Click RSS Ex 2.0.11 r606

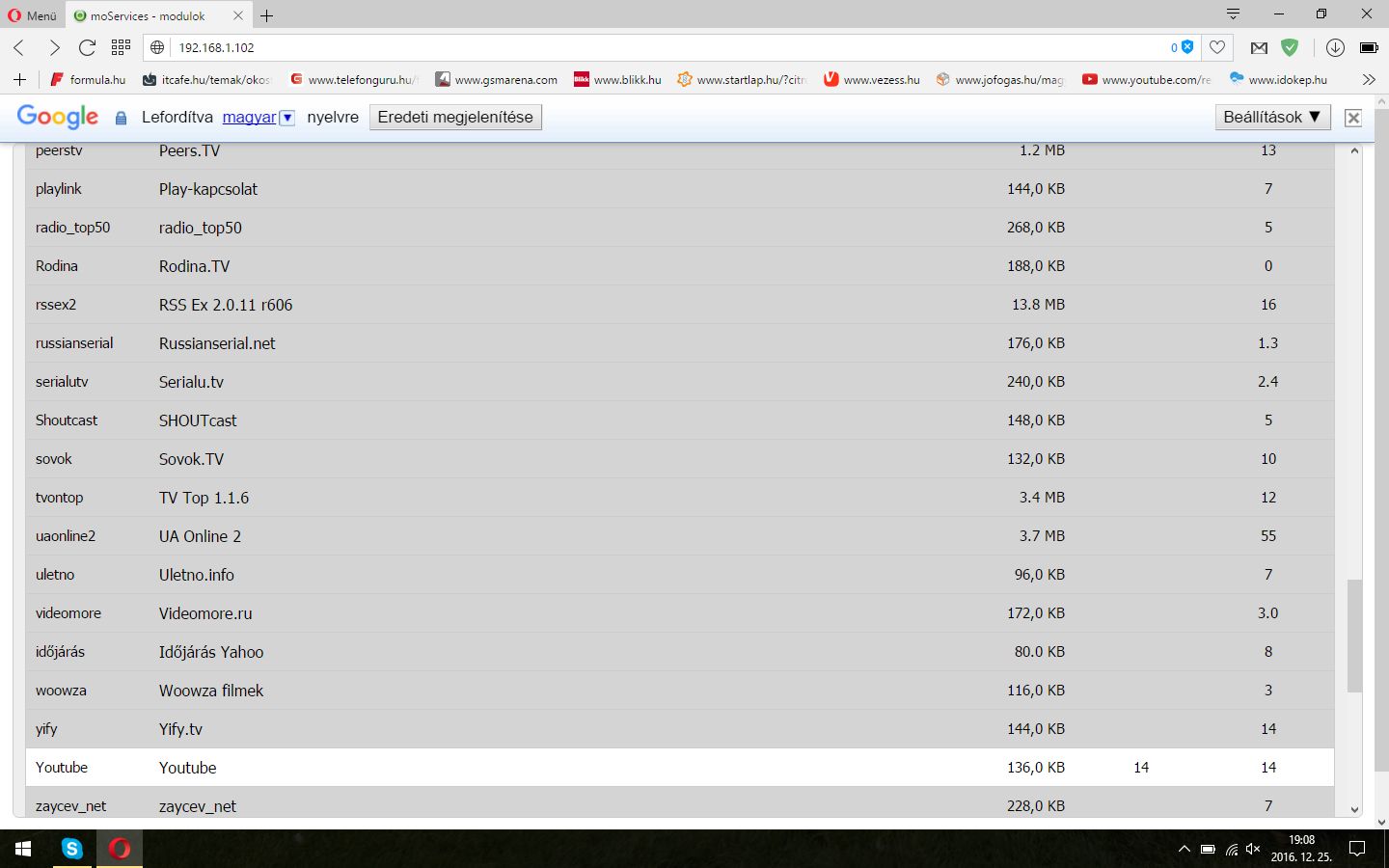226,305
